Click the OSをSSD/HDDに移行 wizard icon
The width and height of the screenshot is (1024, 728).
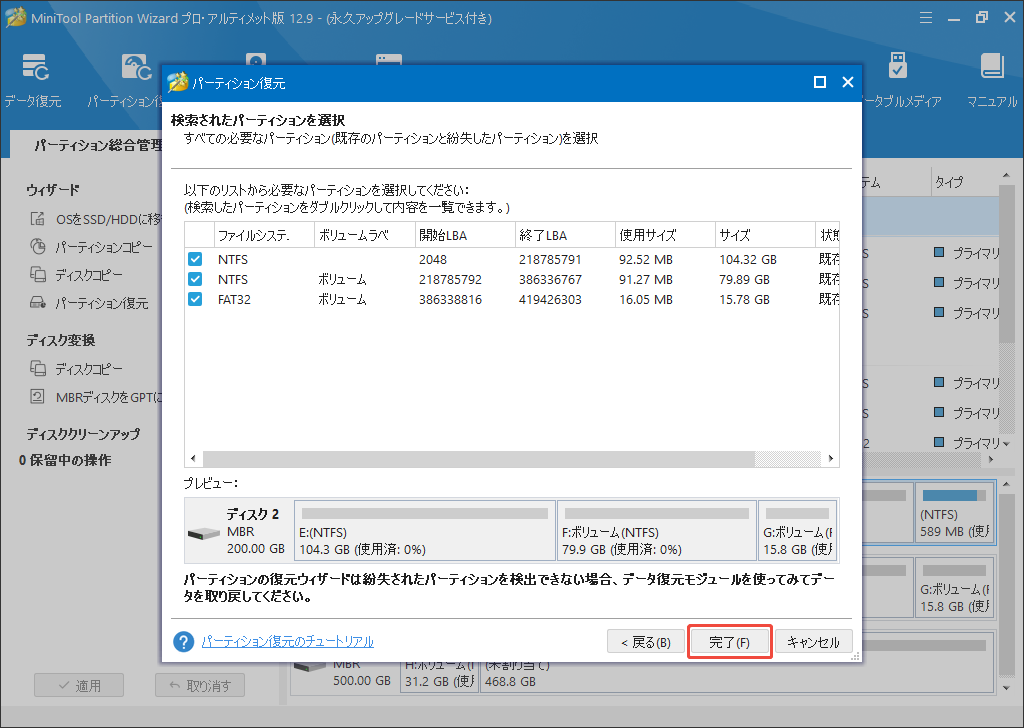click(x=37, y=219)
